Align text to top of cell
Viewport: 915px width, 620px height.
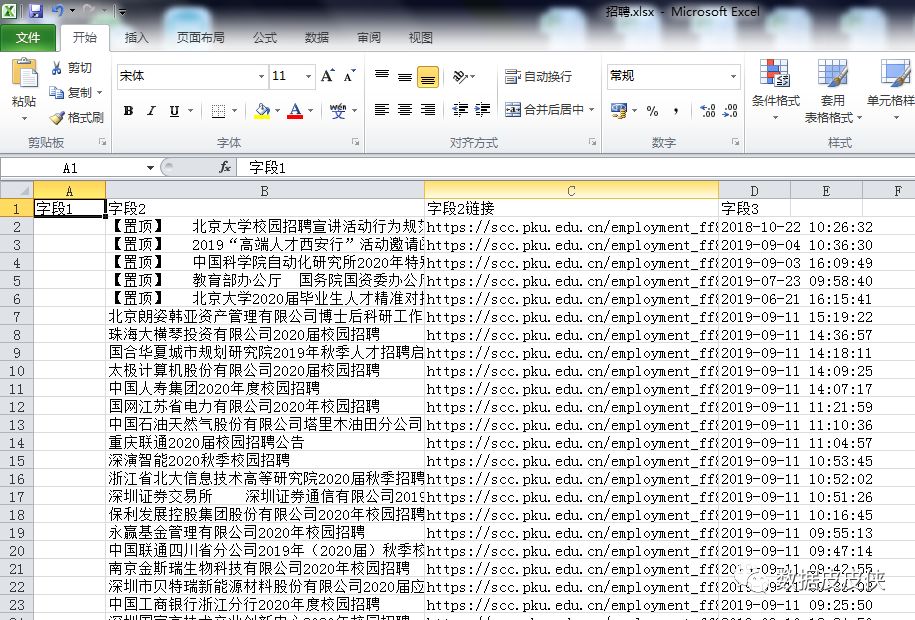click(382, 76)
